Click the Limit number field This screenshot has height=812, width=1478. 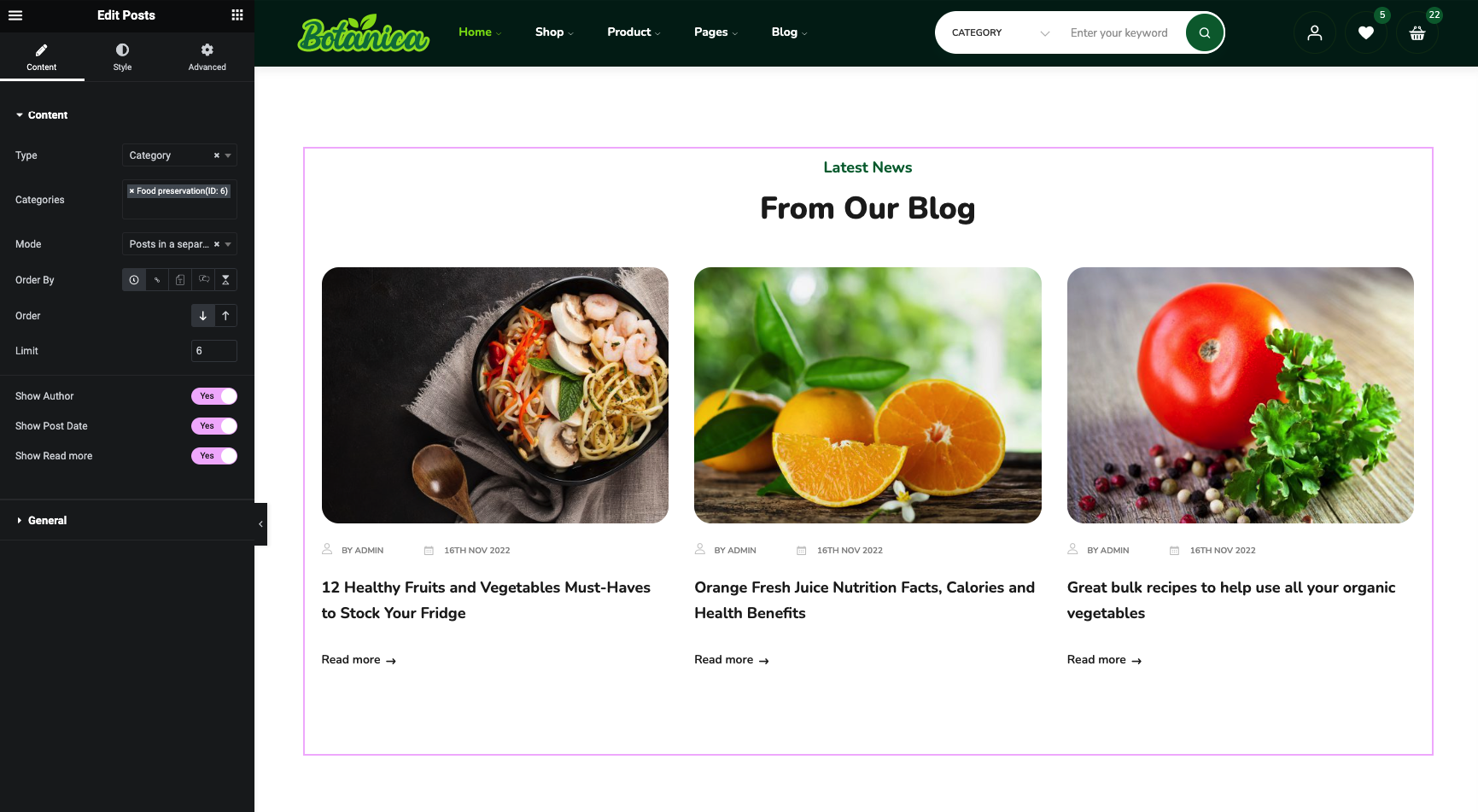point(214,351)
